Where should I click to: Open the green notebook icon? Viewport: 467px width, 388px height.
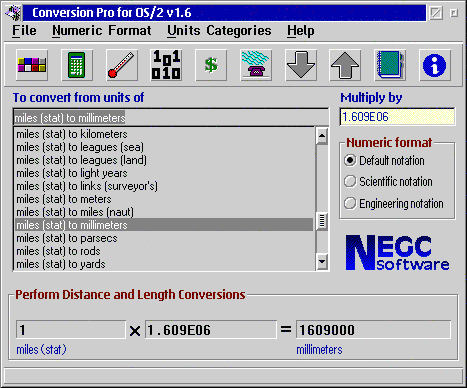tap(390, 65)
